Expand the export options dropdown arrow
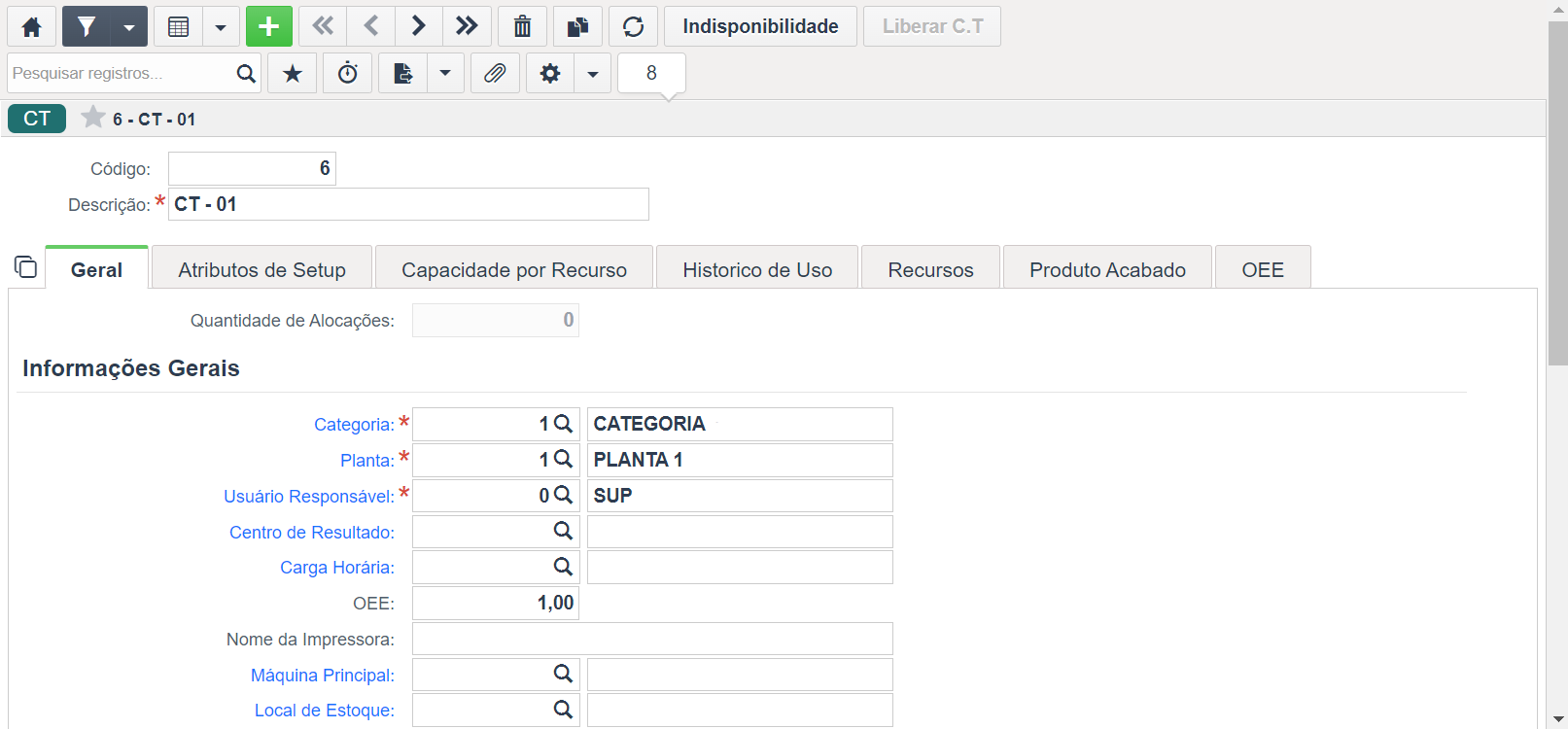 [445, 73]
